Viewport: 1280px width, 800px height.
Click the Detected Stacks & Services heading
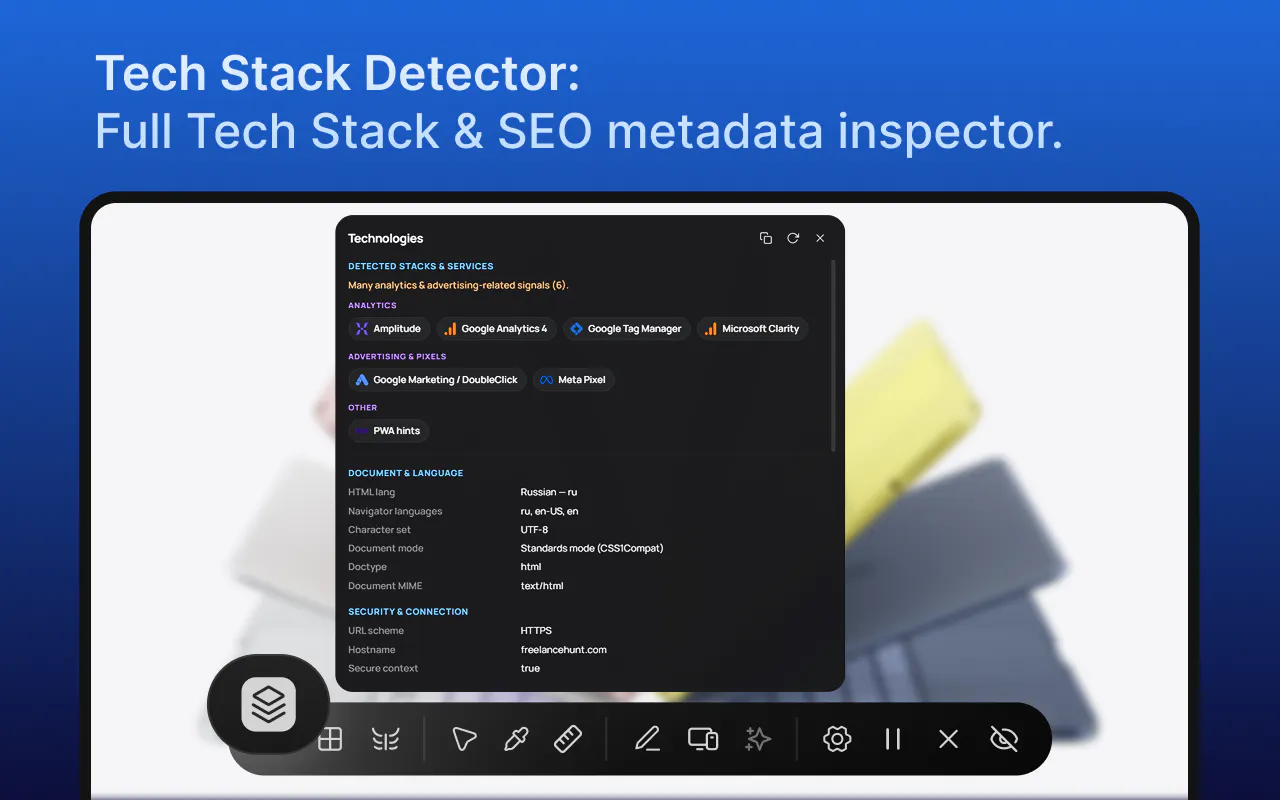click(421, 267)
